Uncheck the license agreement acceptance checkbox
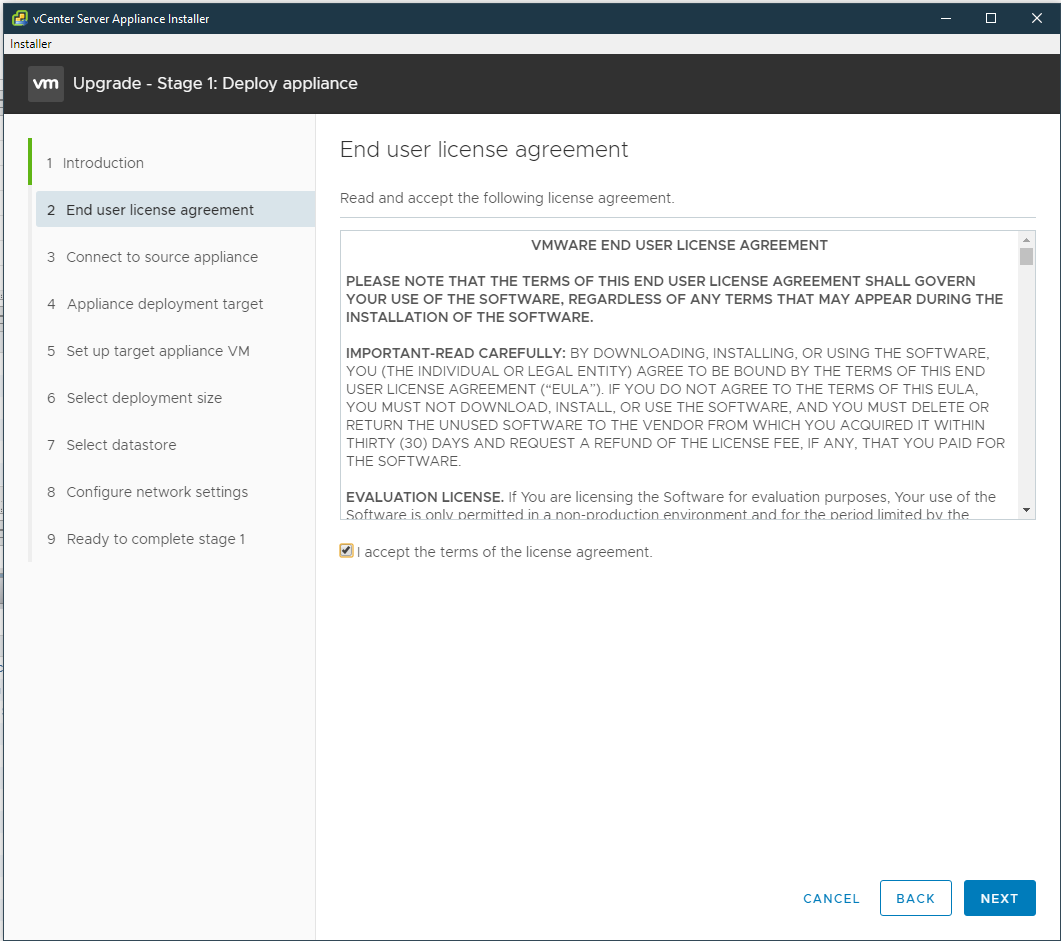The width and height of the screenshot is (1061, 941). 346,550
